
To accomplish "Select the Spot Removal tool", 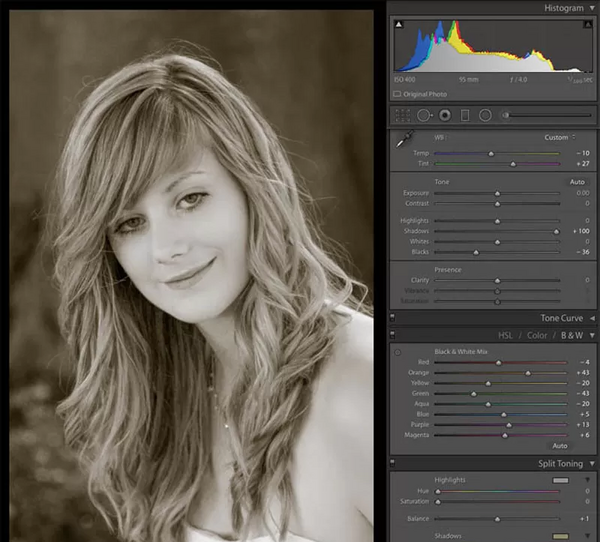I will point(424,115).
